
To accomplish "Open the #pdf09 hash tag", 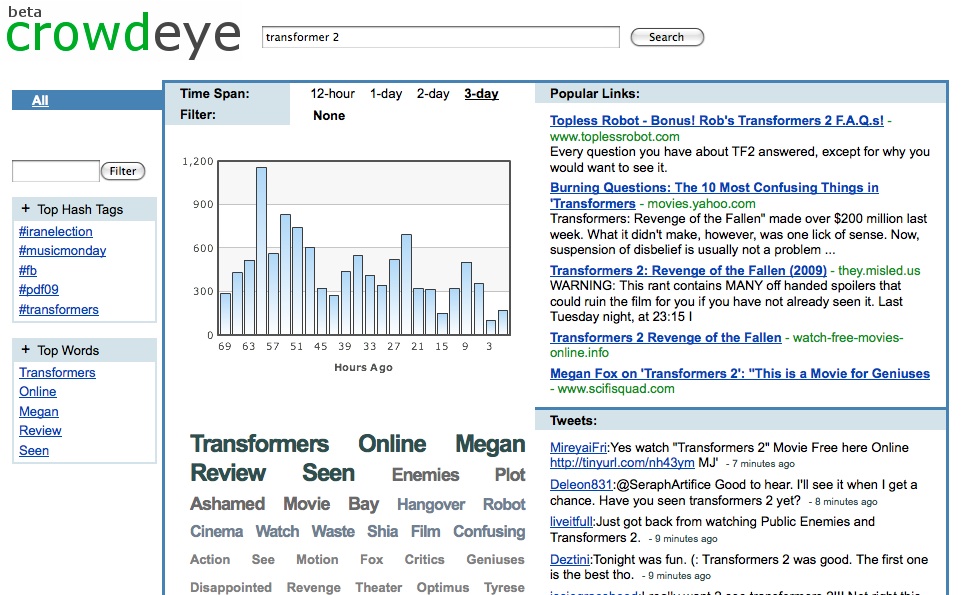I will [x=39, y=290].
